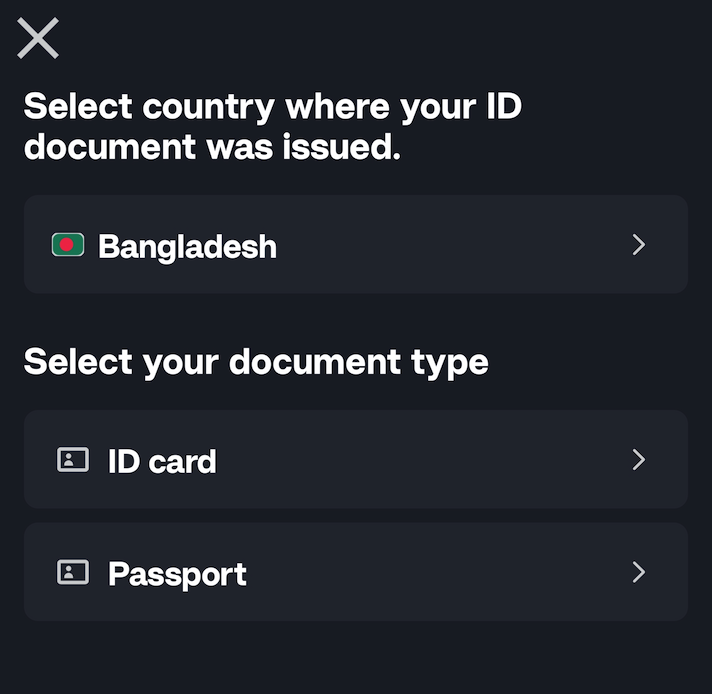Click the Bangladesh country row
Screen dimensions: 712x694
click(x=356, y=244)
